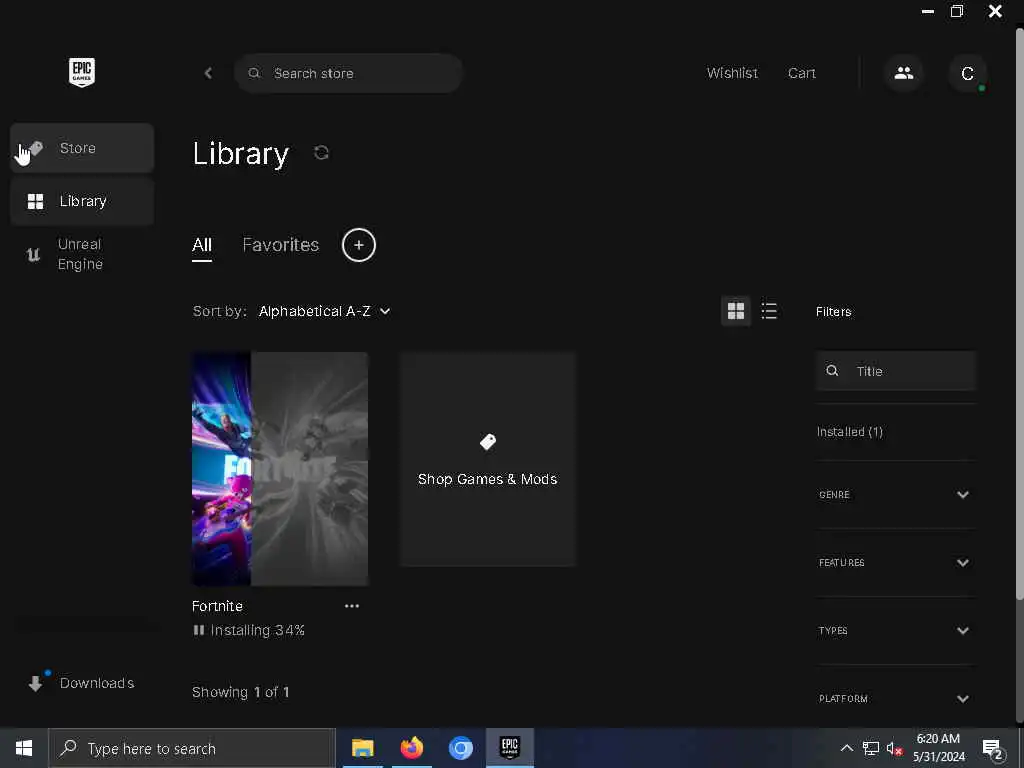Open the Library section
The height and width of the screenshot is (768, 1024).
(x=82, y=201)
